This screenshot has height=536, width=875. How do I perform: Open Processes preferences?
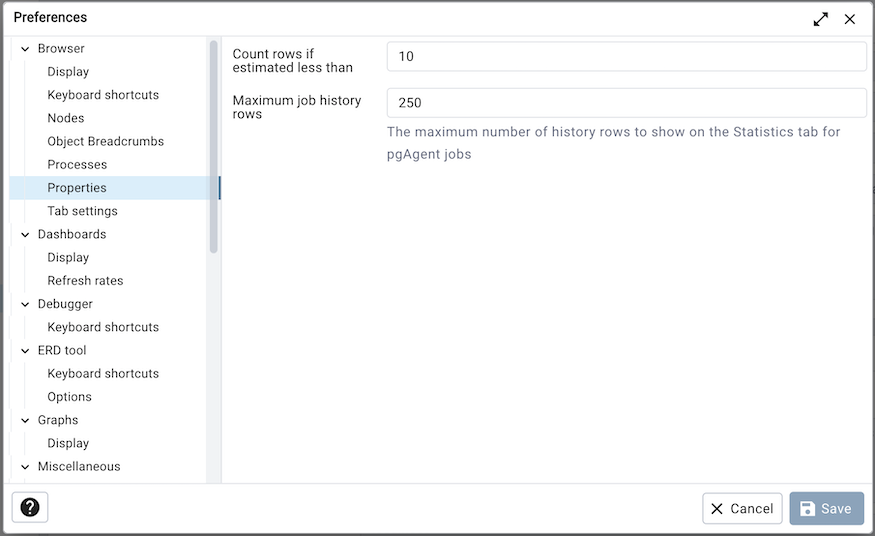pos(77,165)
